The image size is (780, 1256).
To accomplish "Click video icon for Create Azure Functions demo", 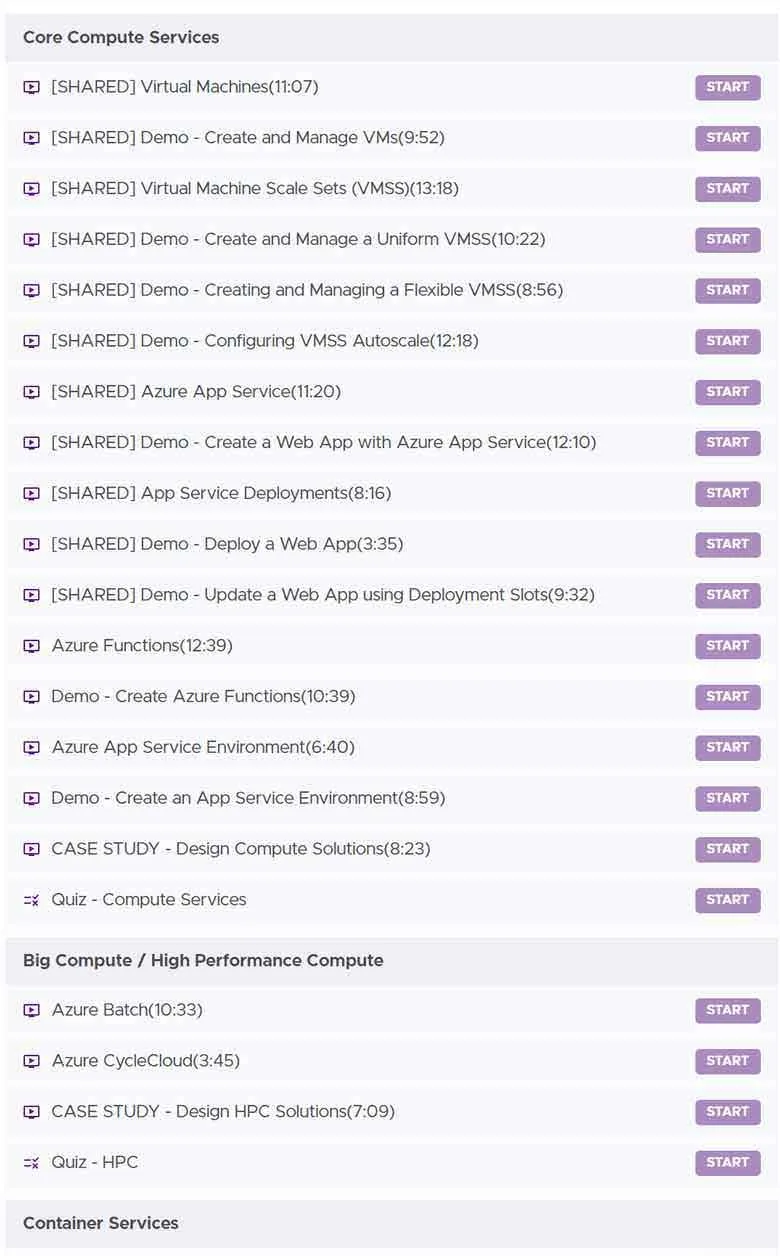I will click(31, 697).
